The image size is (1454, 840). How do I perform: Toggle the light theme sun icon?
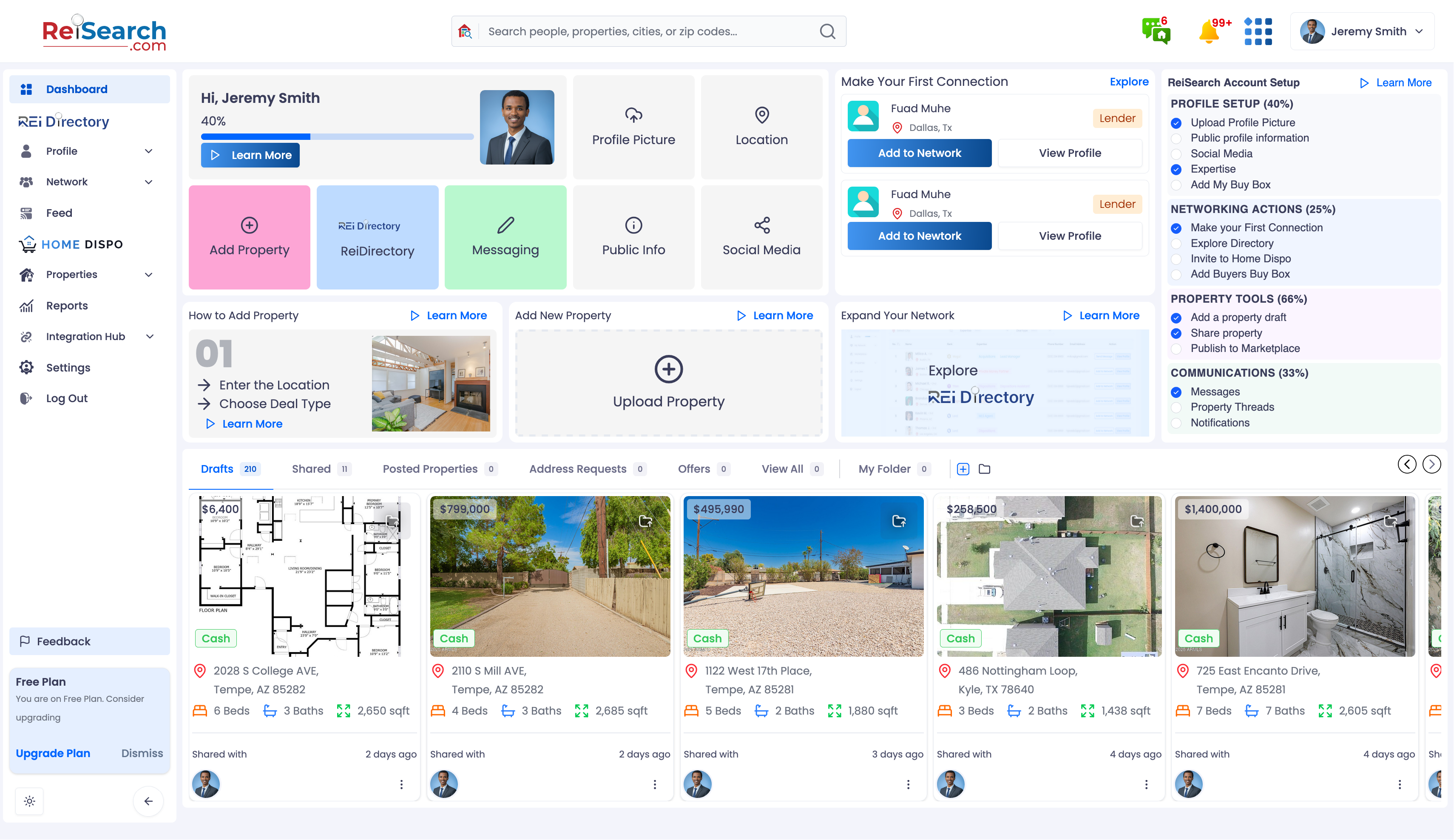tap(29, 801)
